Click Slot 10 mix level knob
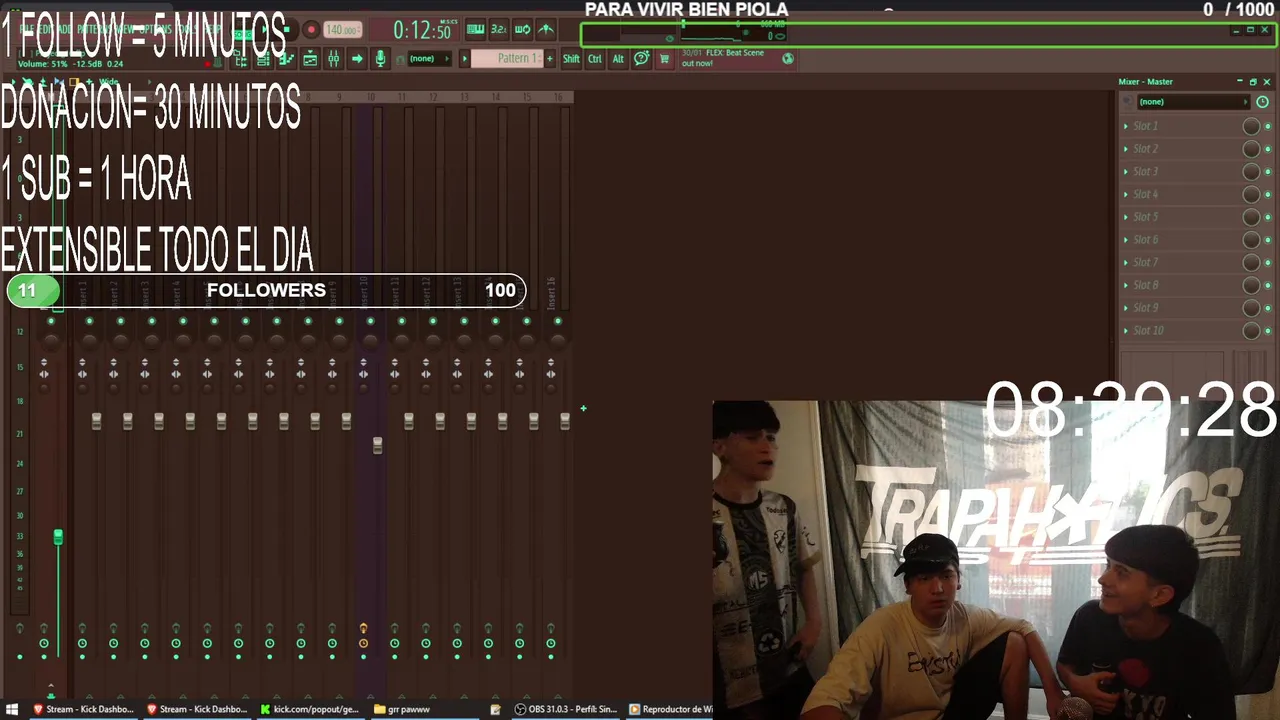The width and height of the screenshot is (1280, 720). pyautogui.click(x=1251, y=331)
